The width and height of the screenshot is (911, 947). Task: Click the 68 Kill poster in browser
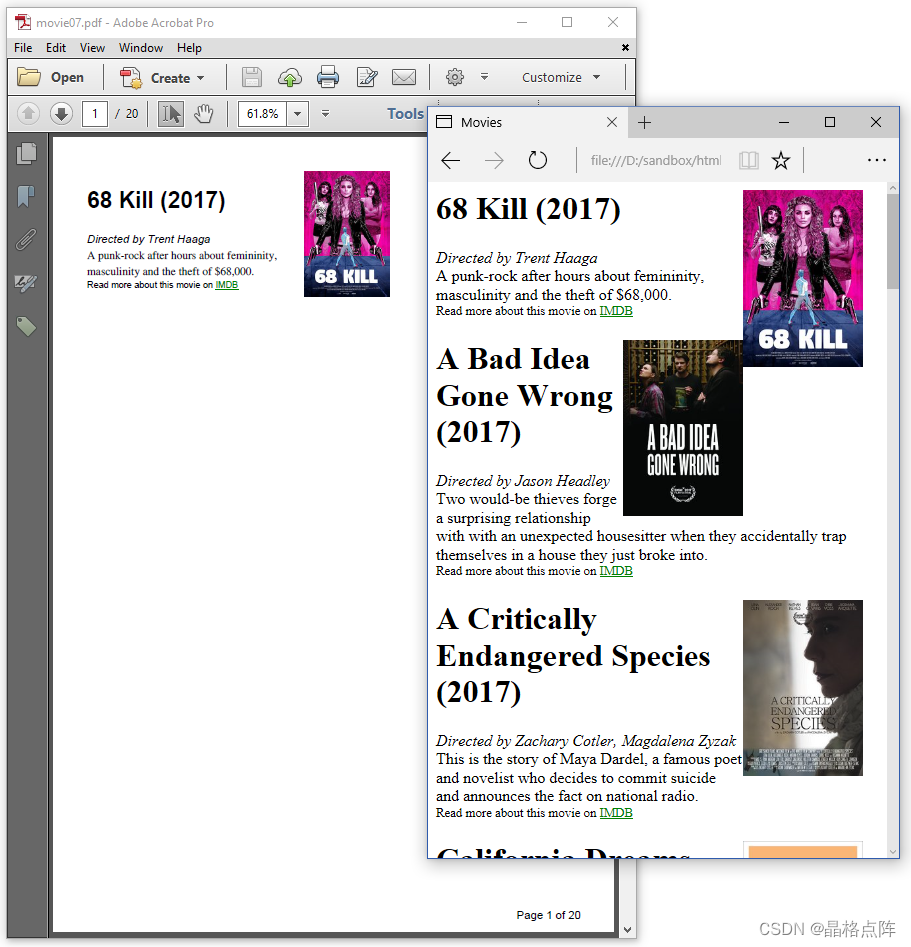(803, 278)
